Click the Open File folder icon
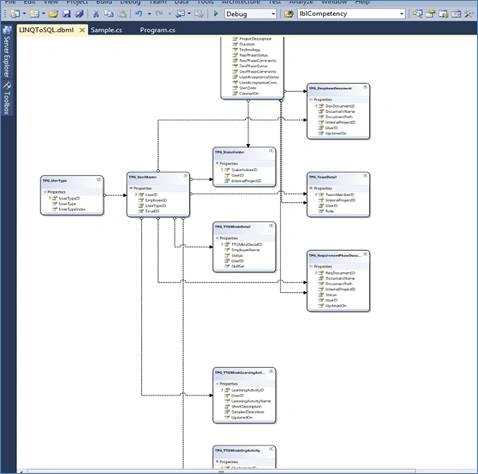478x474 pixels. [53, 14]
